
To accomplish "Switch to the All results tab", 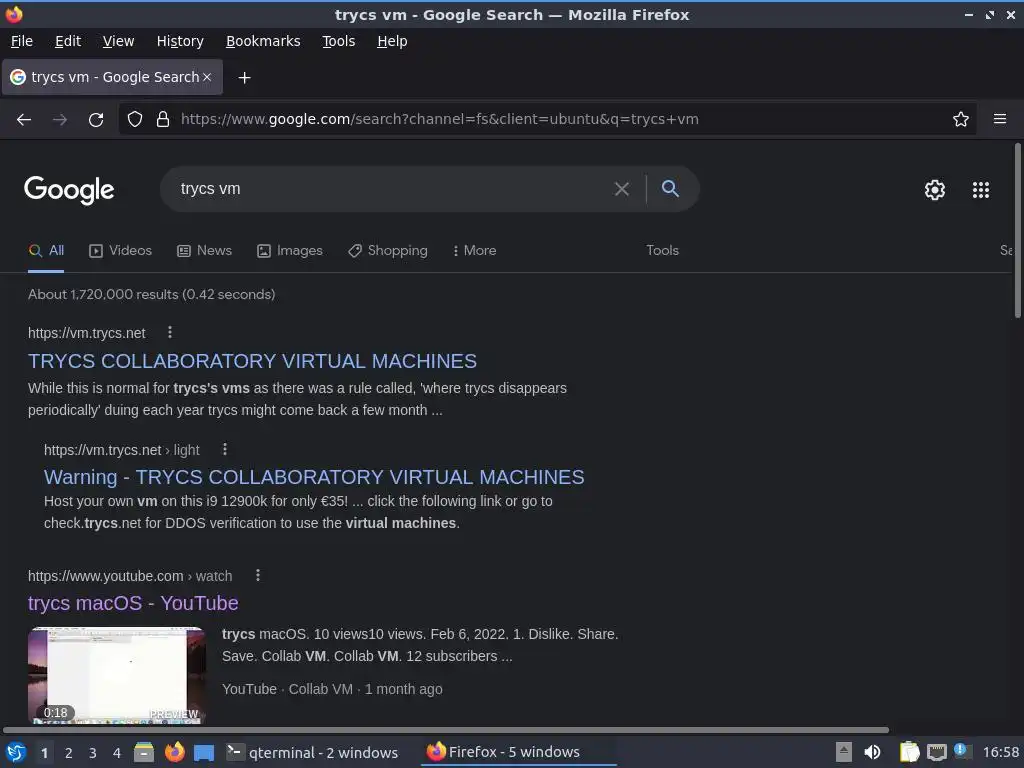I will click(46, 251).
